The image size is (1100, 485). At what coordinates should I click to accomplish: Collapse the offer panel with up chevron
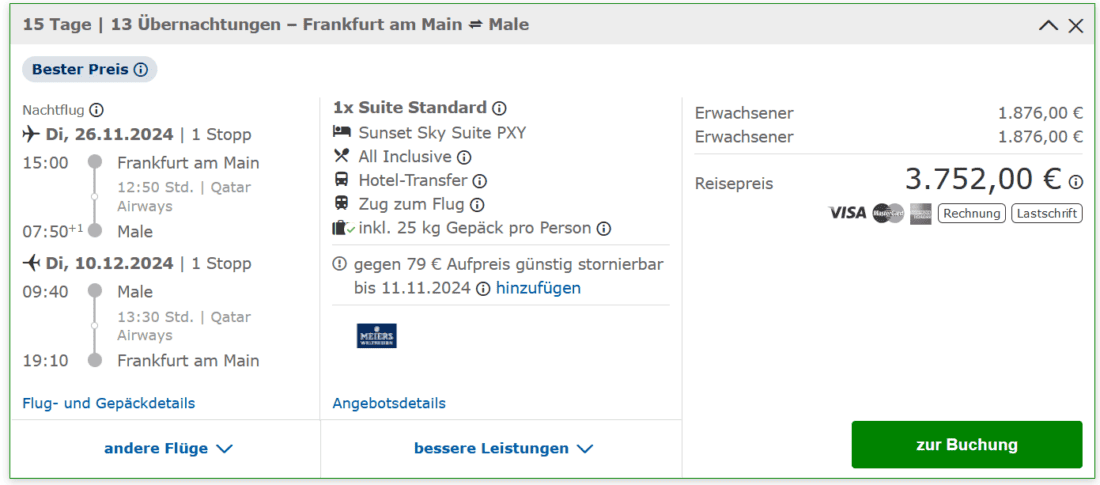coord(1048,26)
